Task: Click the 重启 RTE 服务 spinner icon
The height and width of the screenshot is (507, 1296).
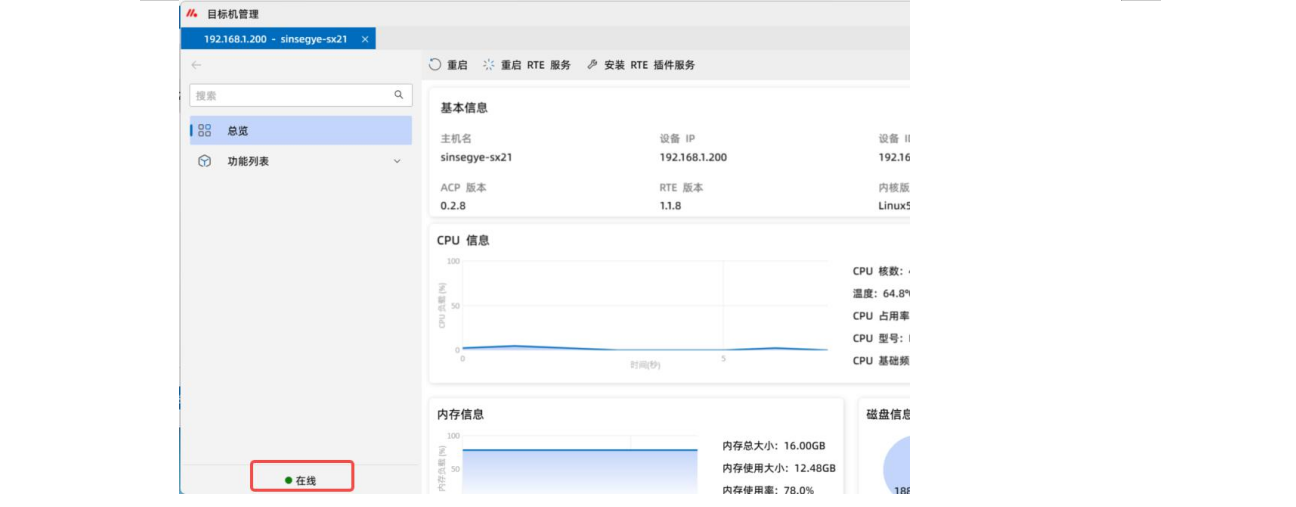Action: click(x=489, y=65)
